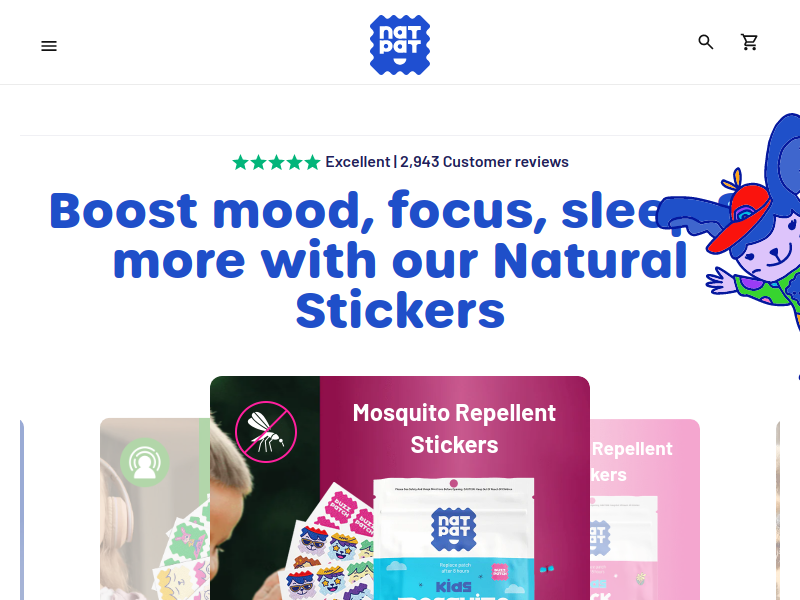Open the hamburger navigation menu
Image resolution: width=800 pixels, height=600 pixels.
[49, 46]
